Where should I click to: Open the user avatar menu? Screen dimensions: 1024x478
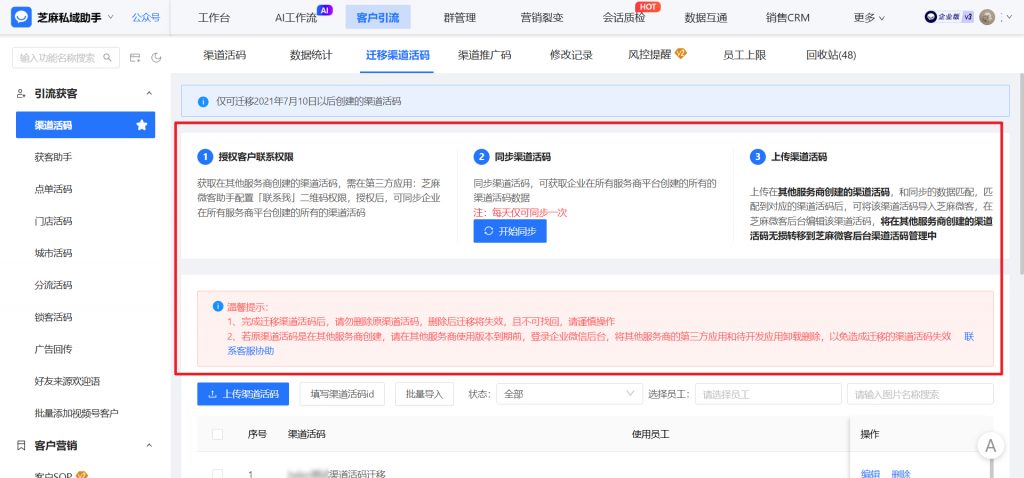point(987,17)
